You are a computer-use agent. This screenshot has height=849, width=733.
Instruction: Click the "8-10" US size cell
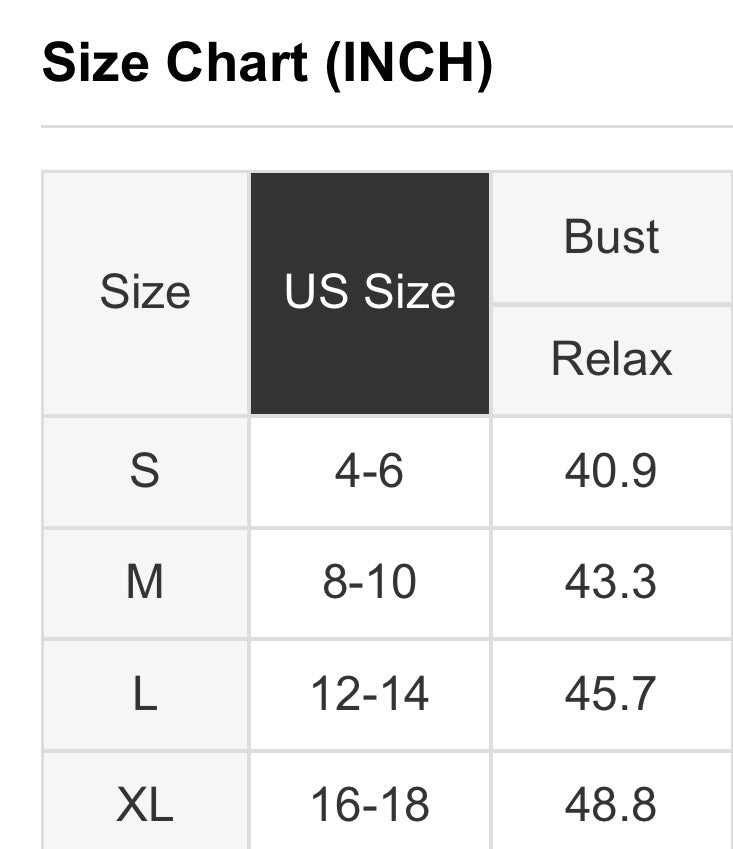click(x=370, y=582)
